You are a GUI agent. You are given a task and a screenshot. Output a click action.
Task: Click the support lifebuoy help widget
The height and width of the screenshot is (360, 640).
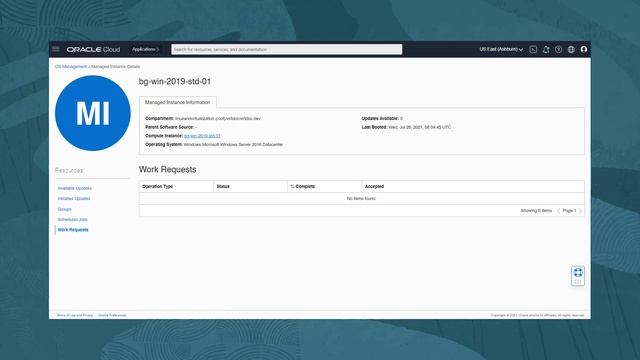tap(578, 276)
